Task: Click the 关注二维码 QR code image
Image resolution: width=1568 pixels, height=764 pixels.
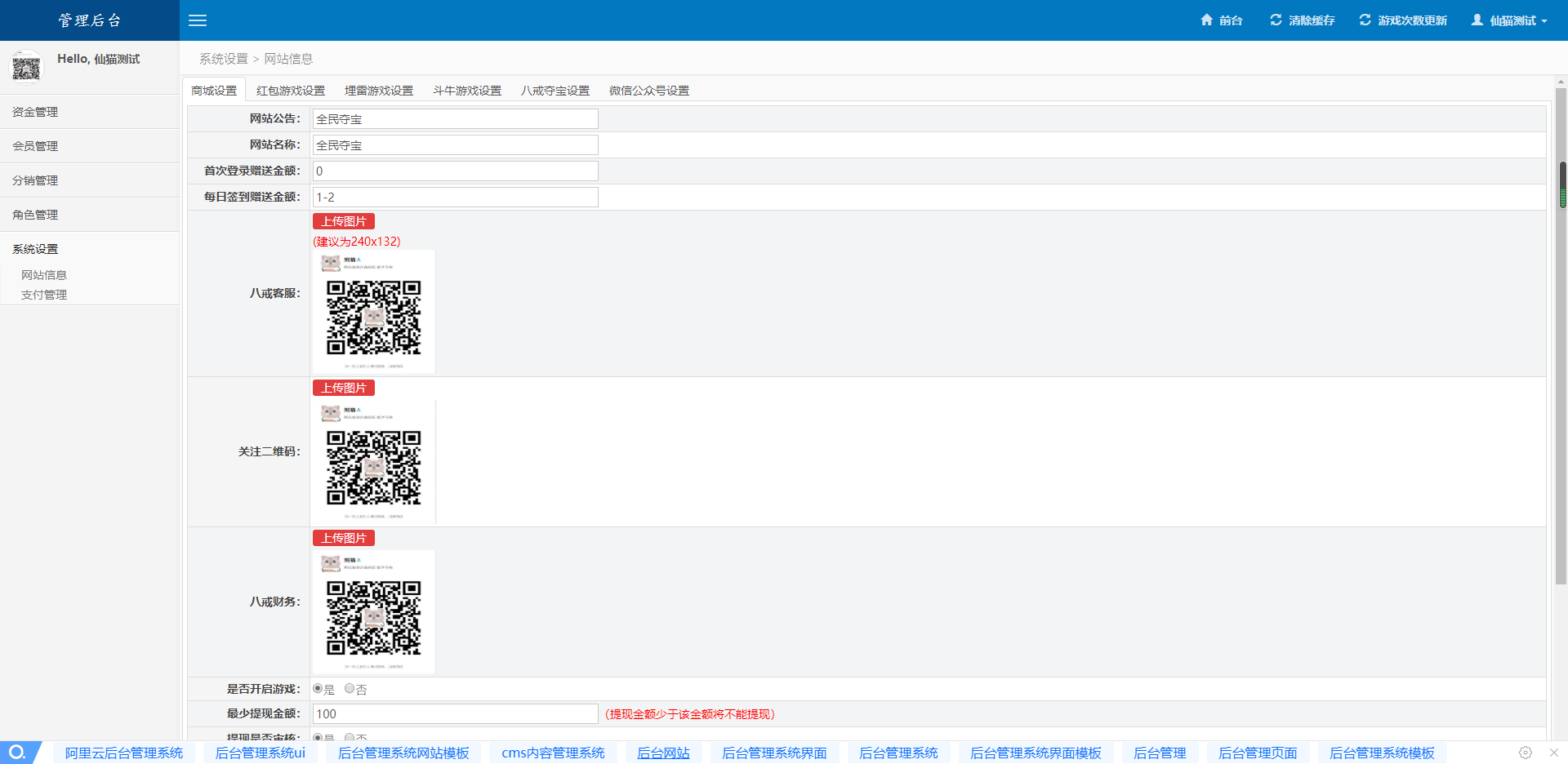Action: click(x=374, y=462)
